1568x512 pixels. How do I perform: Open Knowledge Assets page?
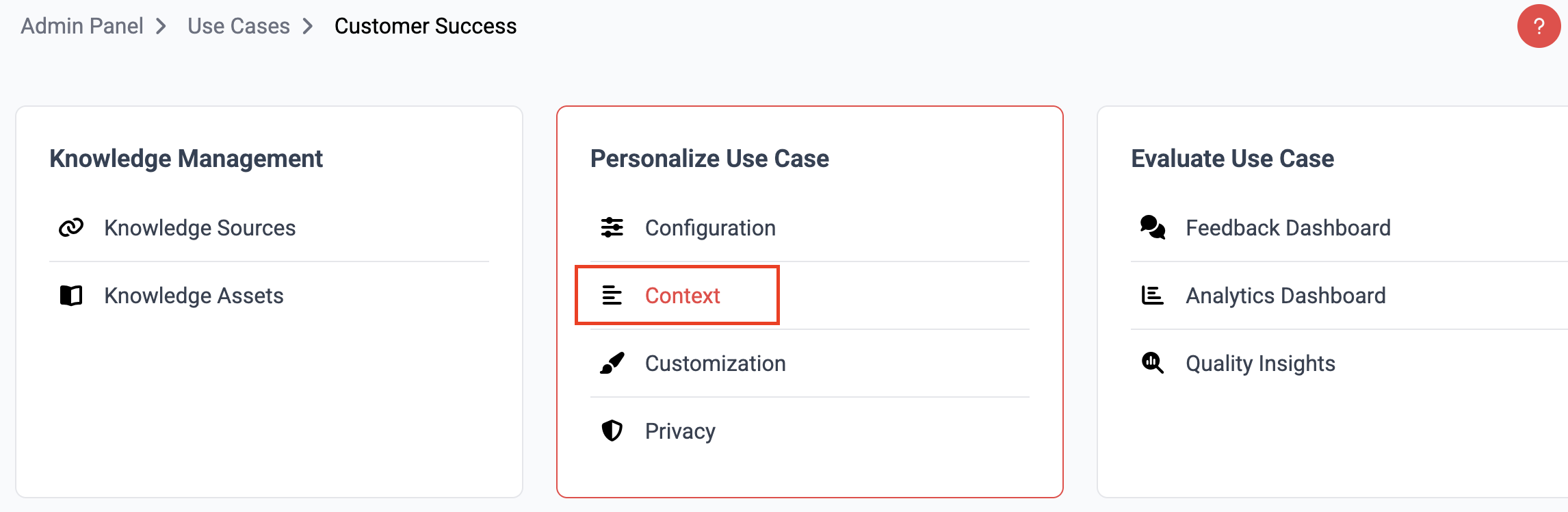point(194,296)
